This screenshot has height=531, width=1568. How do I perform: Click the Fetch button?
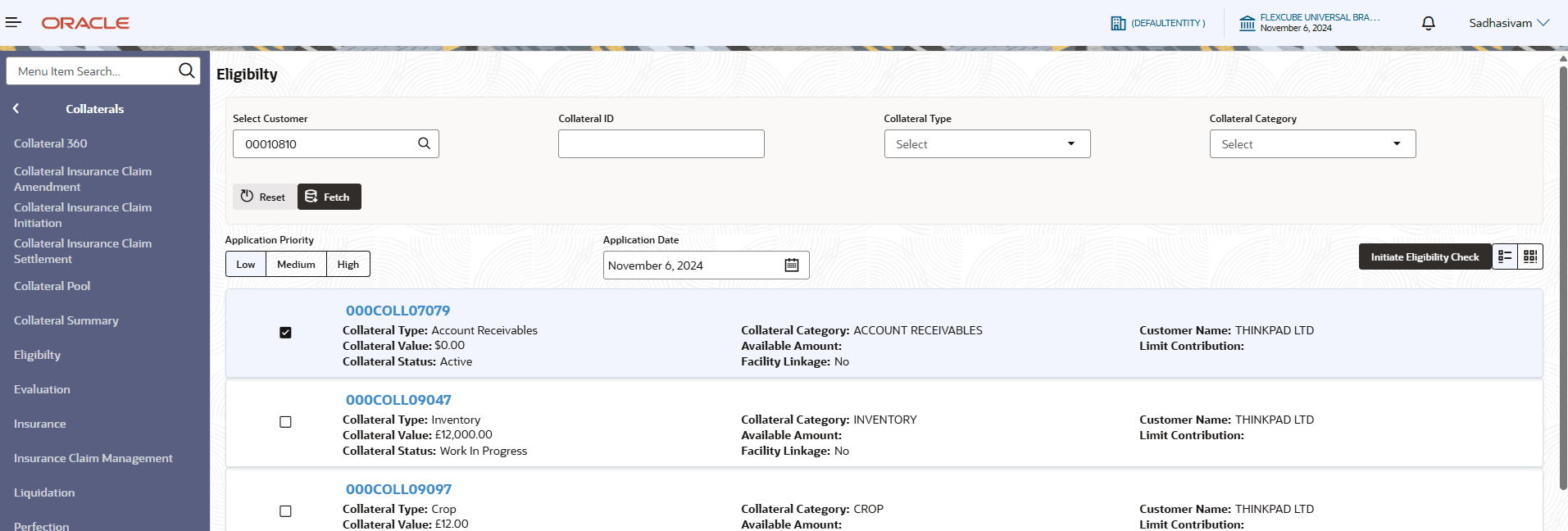(x=329, y=197)
